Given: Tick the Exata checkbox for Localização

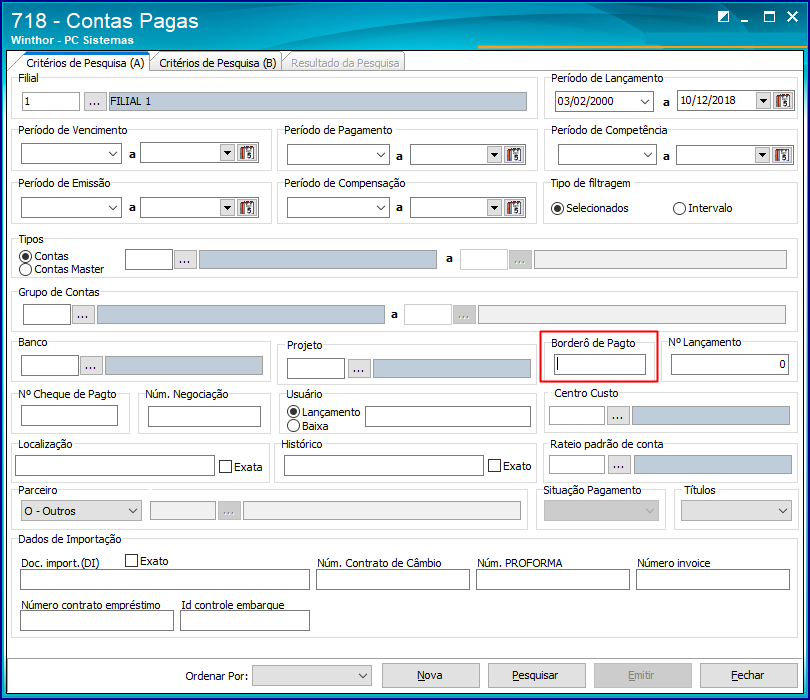Looking at the screenshot, I should tap(225, 466).
